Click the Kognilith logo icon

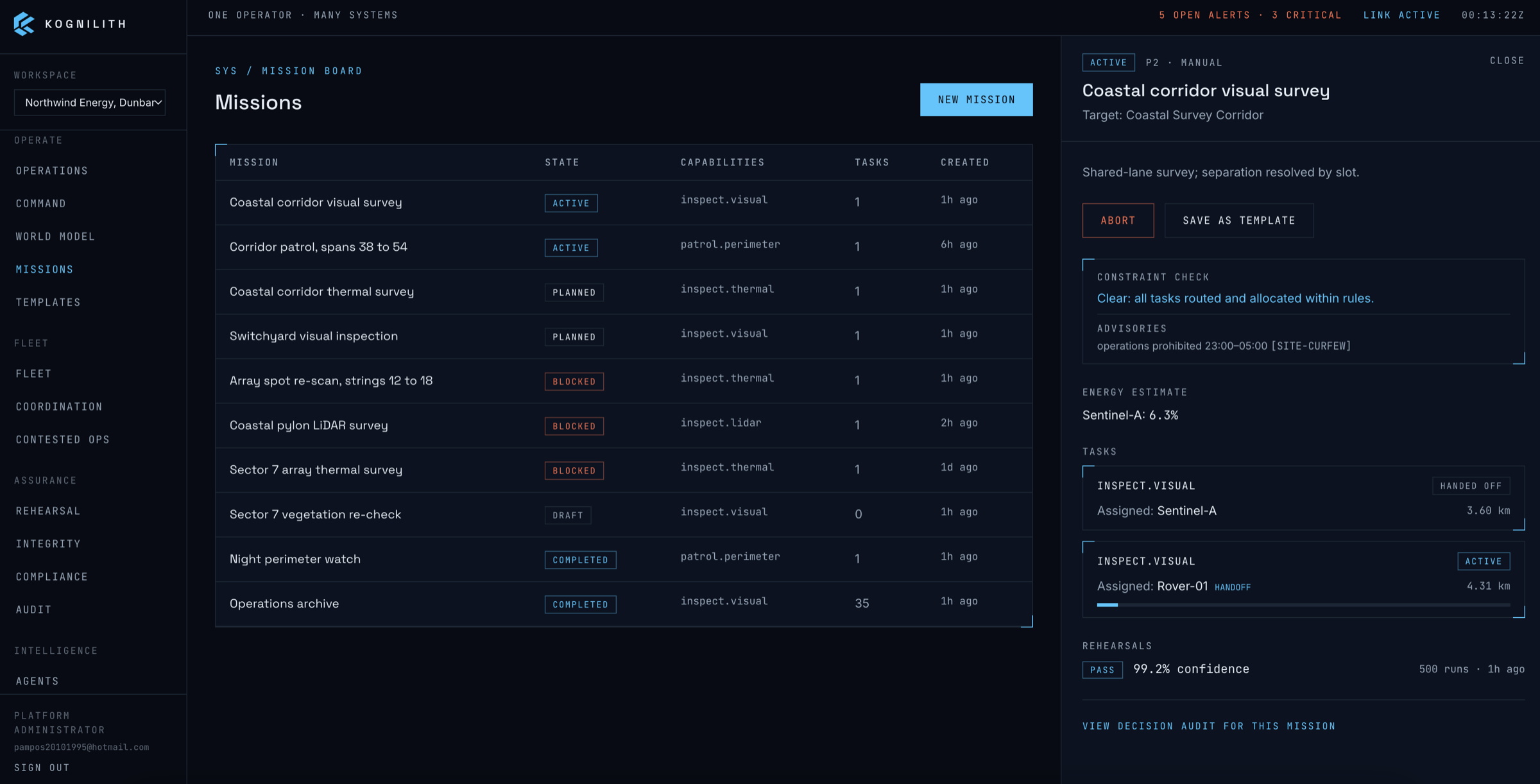pyautogui.click(x=24, y=24)
